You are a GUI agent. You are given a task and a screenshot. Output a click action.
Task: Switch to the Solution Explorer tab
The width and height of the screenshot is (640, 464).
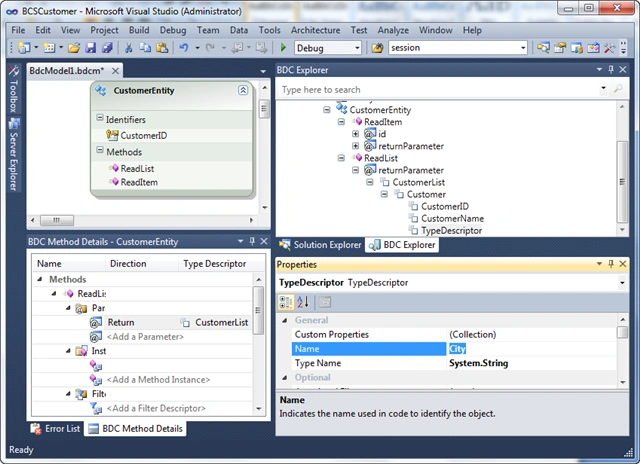tap(320, 245)
